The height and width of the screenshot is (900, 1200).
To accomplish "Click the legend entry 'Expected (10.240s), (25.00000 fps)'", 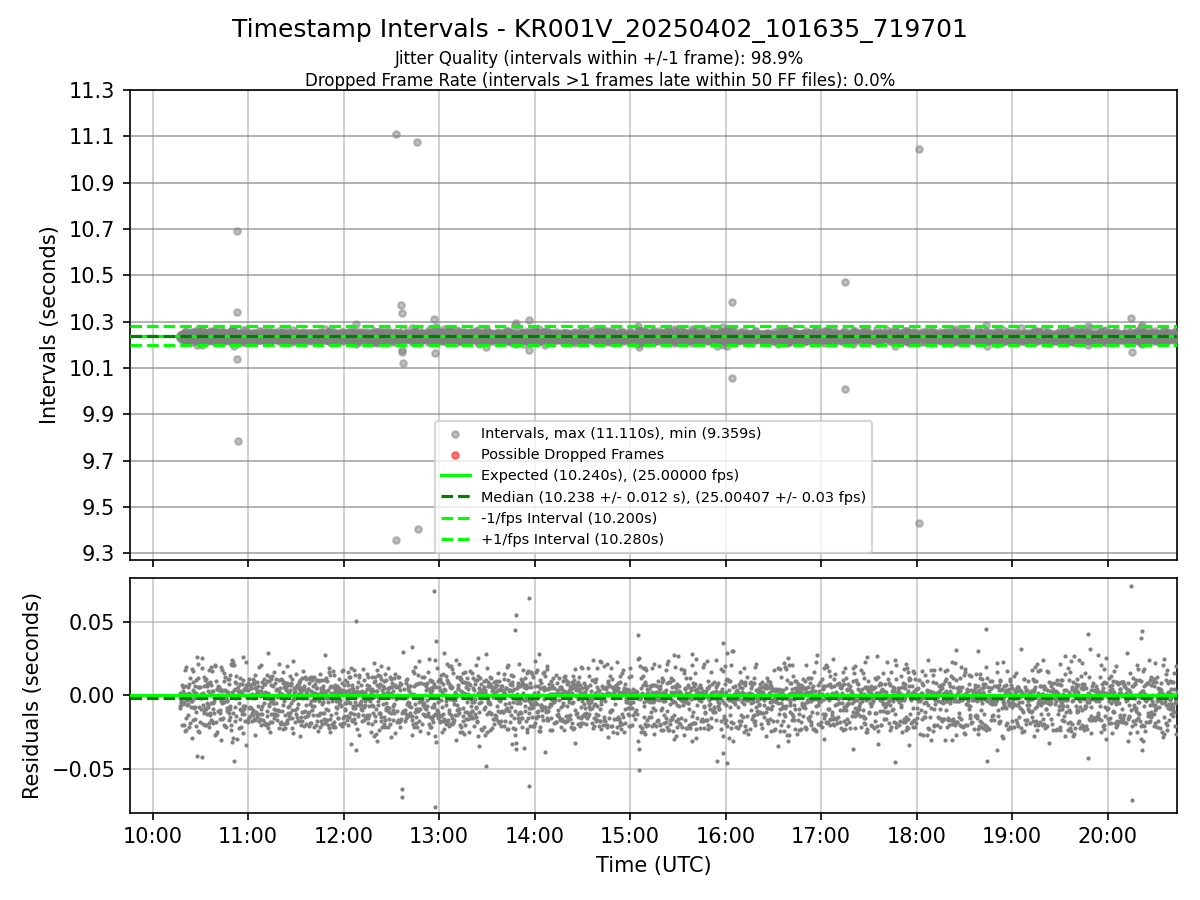I will [x=610, y=475].
